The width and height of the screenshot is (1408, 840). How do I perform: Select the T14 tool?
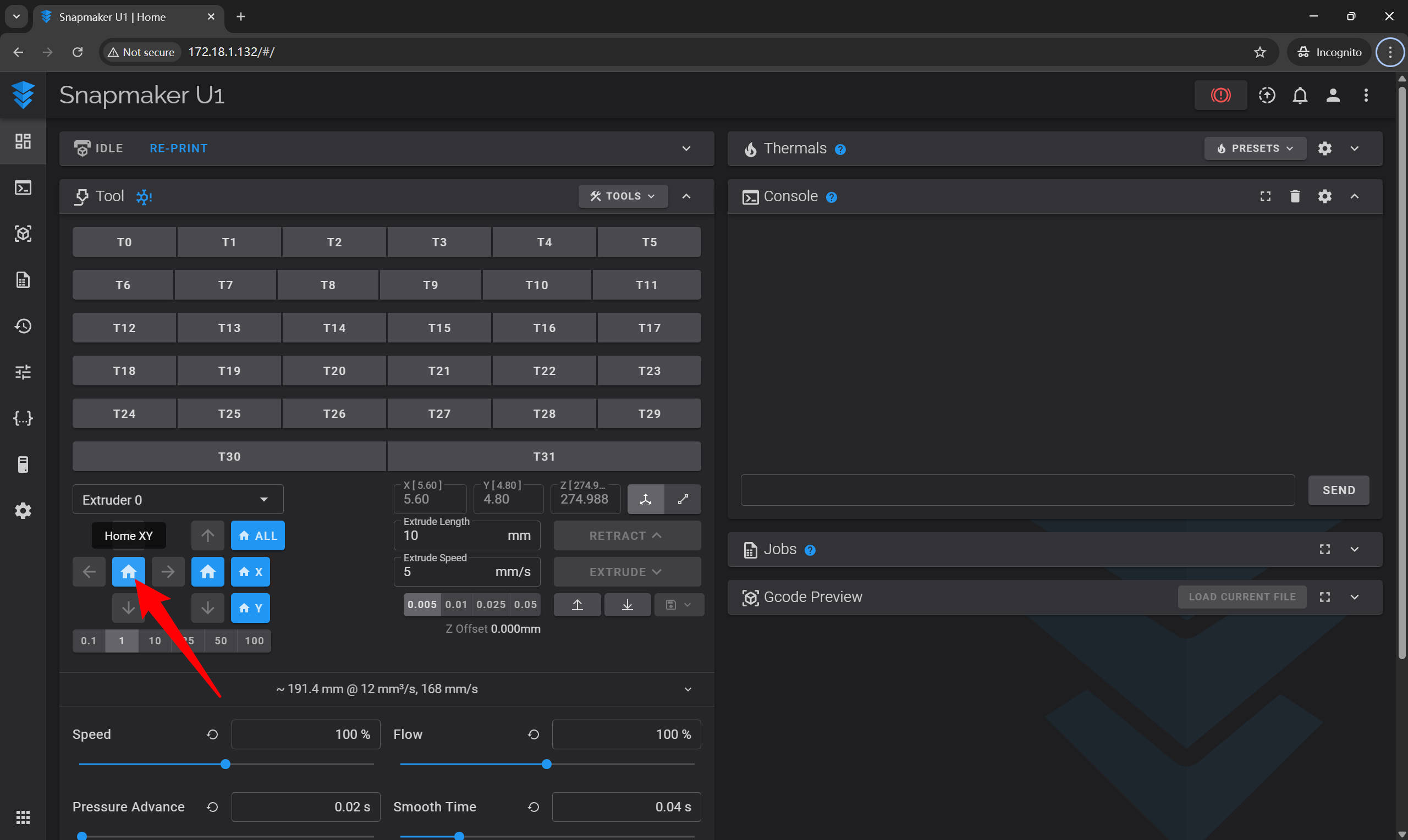pyautogui.click(x=334, y=328)
